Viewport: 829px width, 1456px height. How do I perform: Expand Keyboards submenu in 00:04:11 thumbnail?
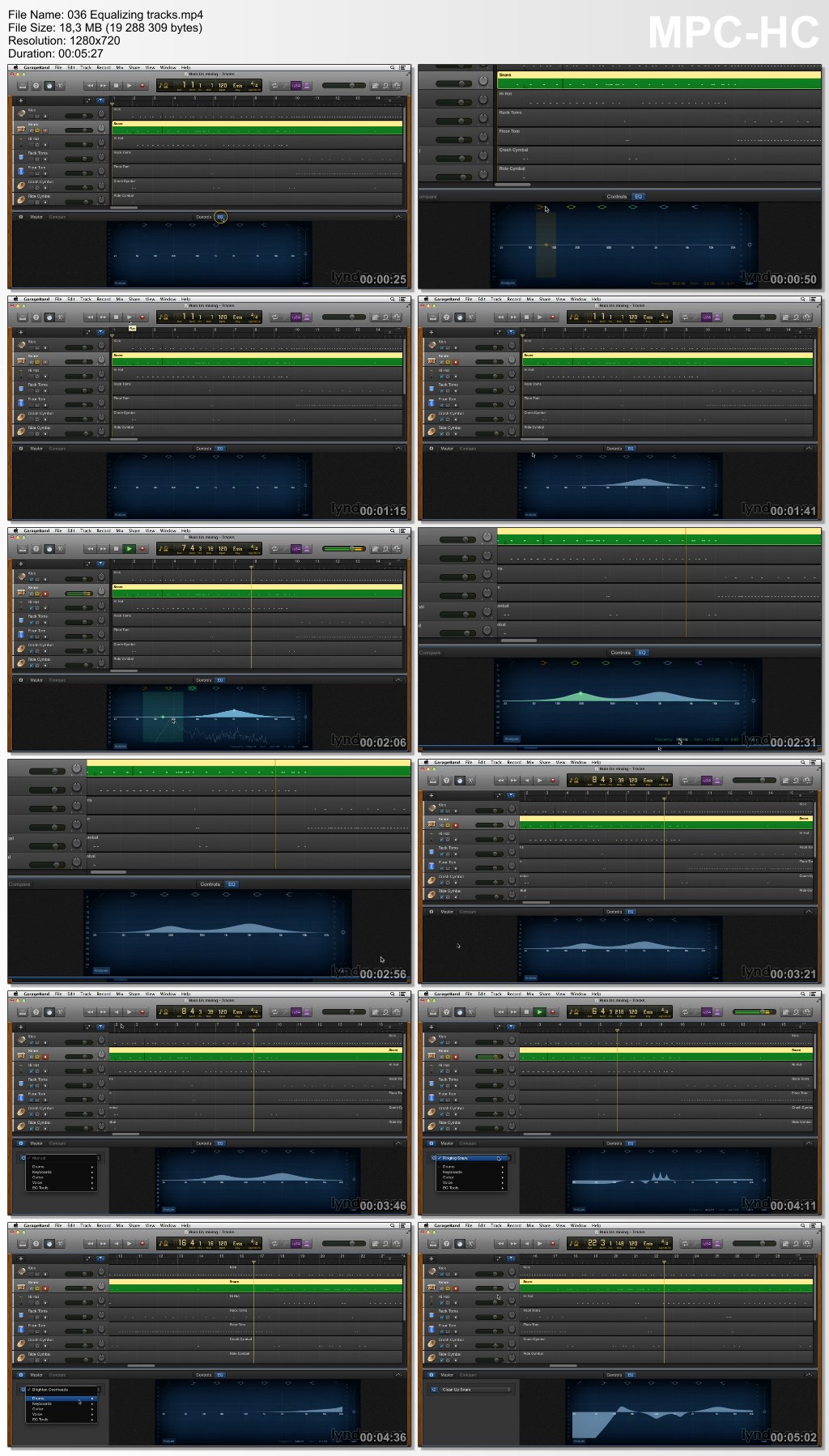(472, 1172)
